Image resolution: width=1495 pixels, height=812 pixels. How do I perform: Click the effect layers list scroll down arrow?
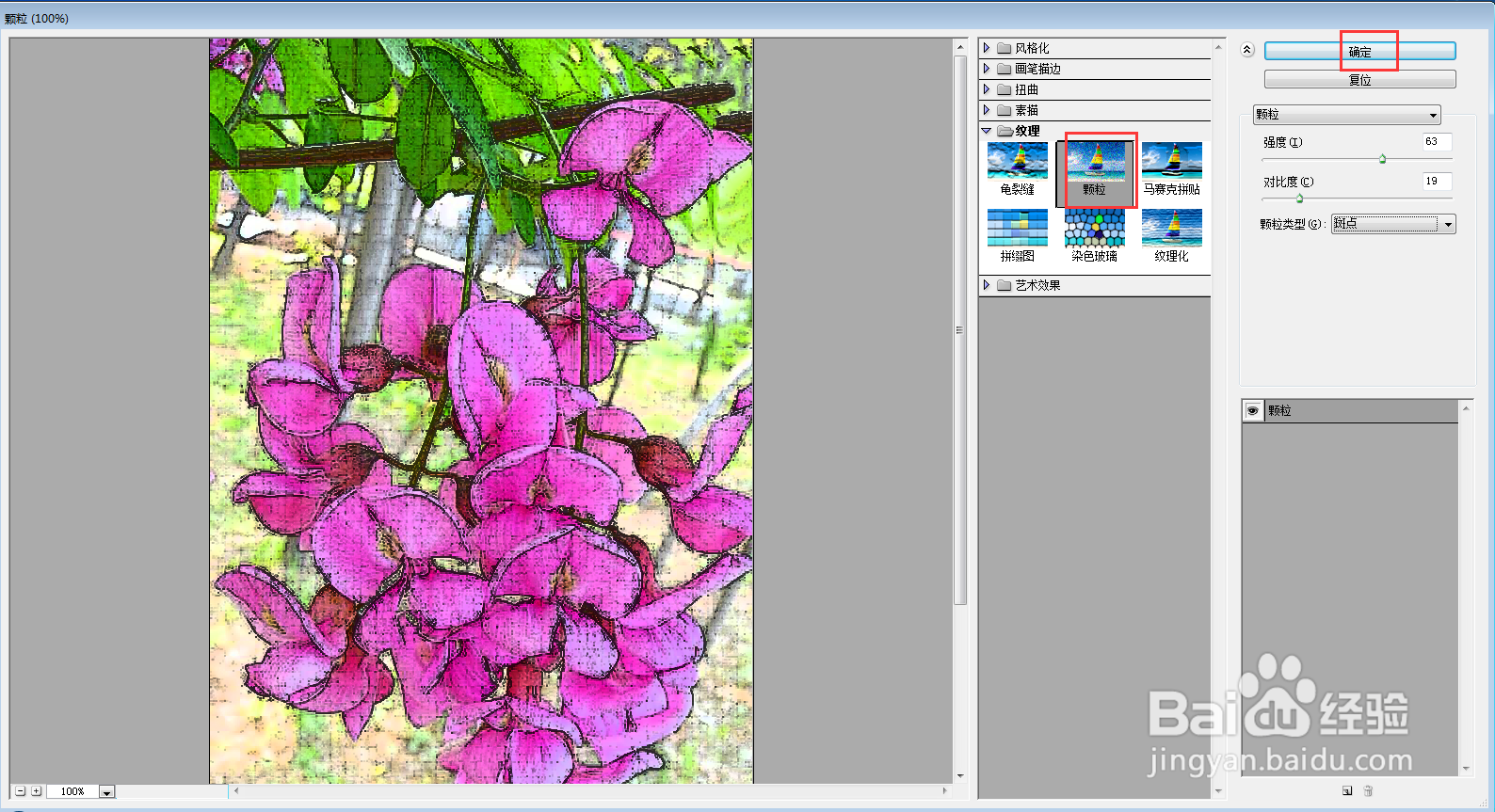(1466, 769)
